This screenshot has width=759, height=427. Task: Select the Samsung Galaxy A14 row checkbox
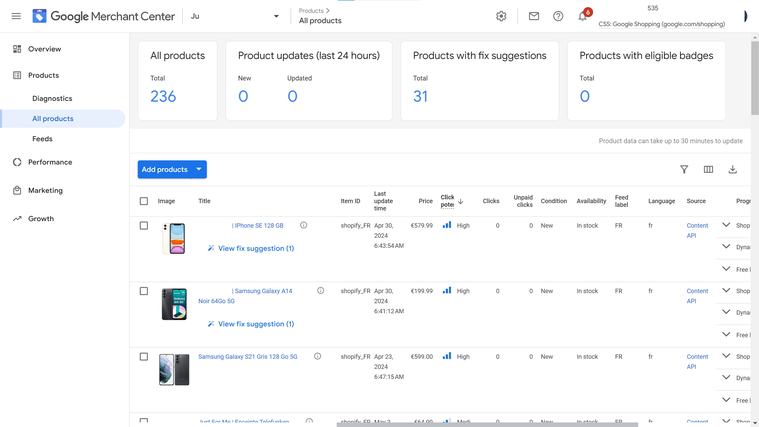point(144,292)
